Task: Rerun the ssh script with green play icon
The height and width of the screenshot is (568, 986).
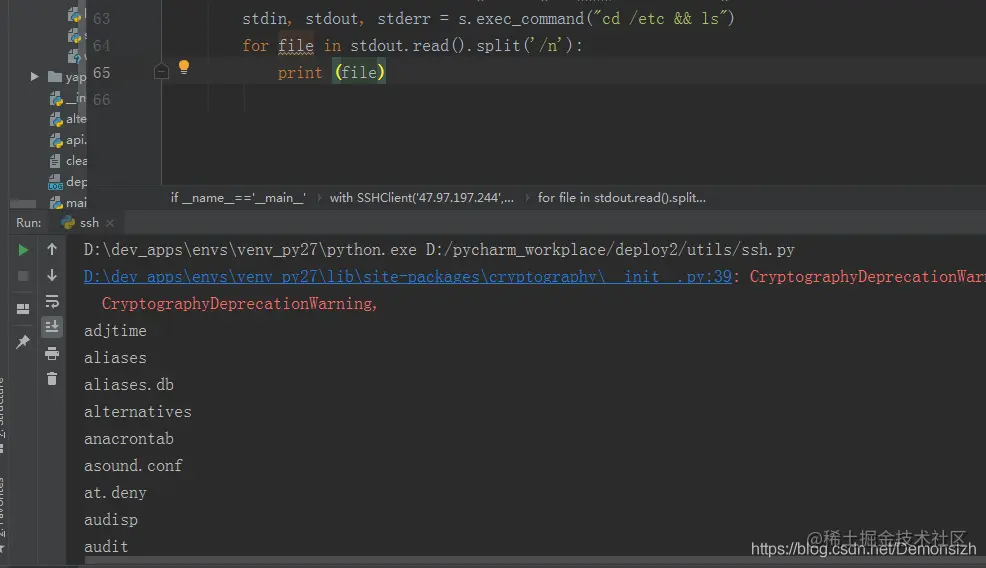Action: [23, 250]
